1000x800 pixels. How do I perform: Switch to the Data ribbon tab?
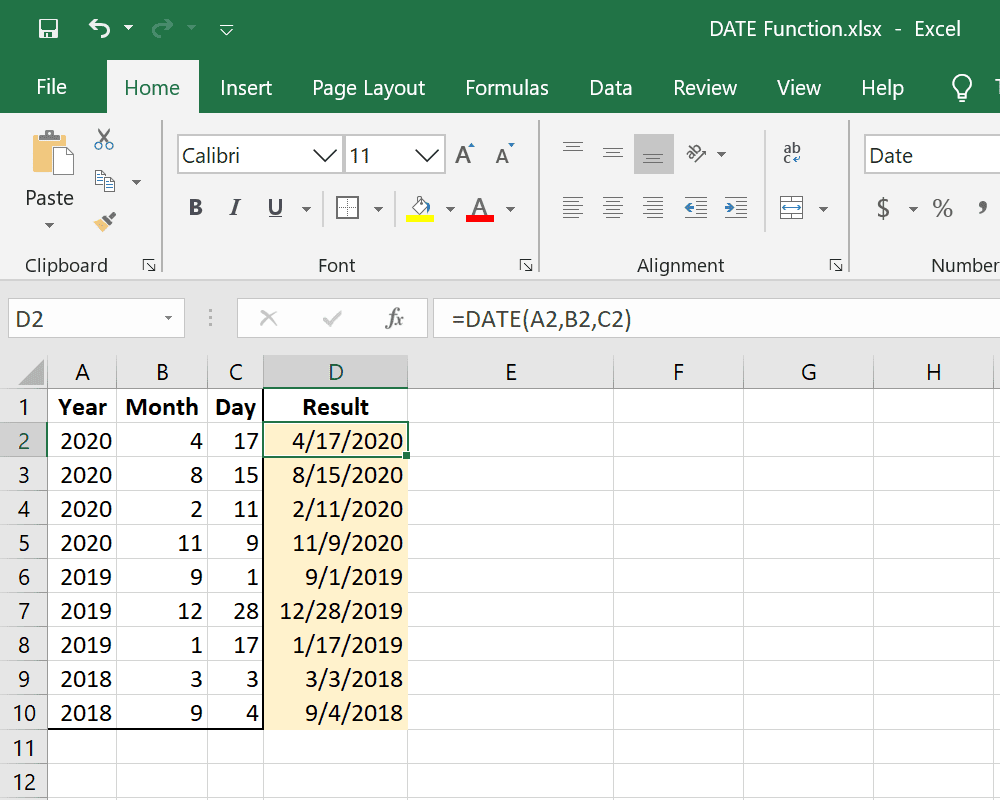click(611, 87)
